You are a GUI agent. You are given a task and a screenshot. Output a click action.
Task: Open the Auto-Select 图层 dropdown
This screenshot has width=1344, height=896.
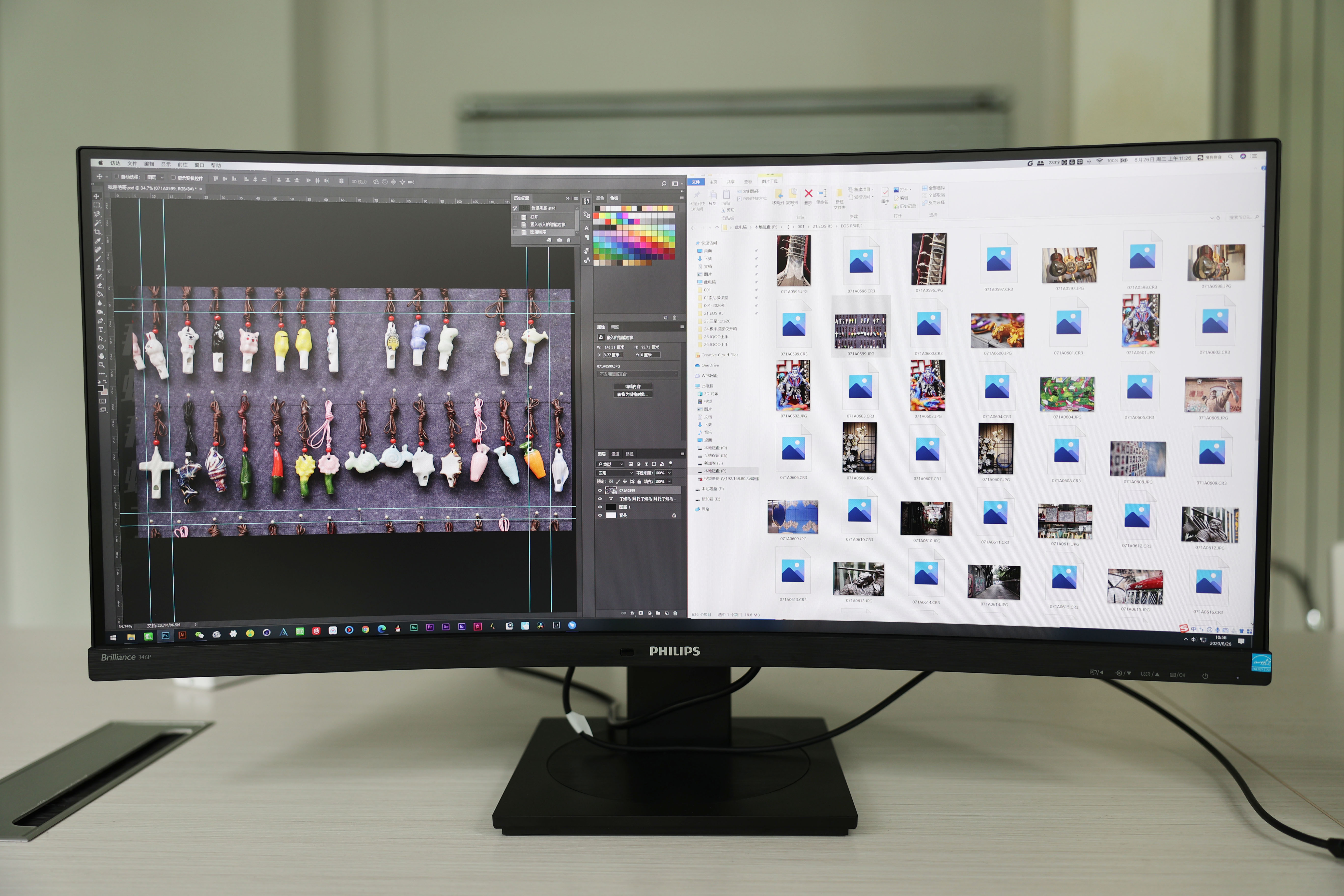click(x=154, y=177)
